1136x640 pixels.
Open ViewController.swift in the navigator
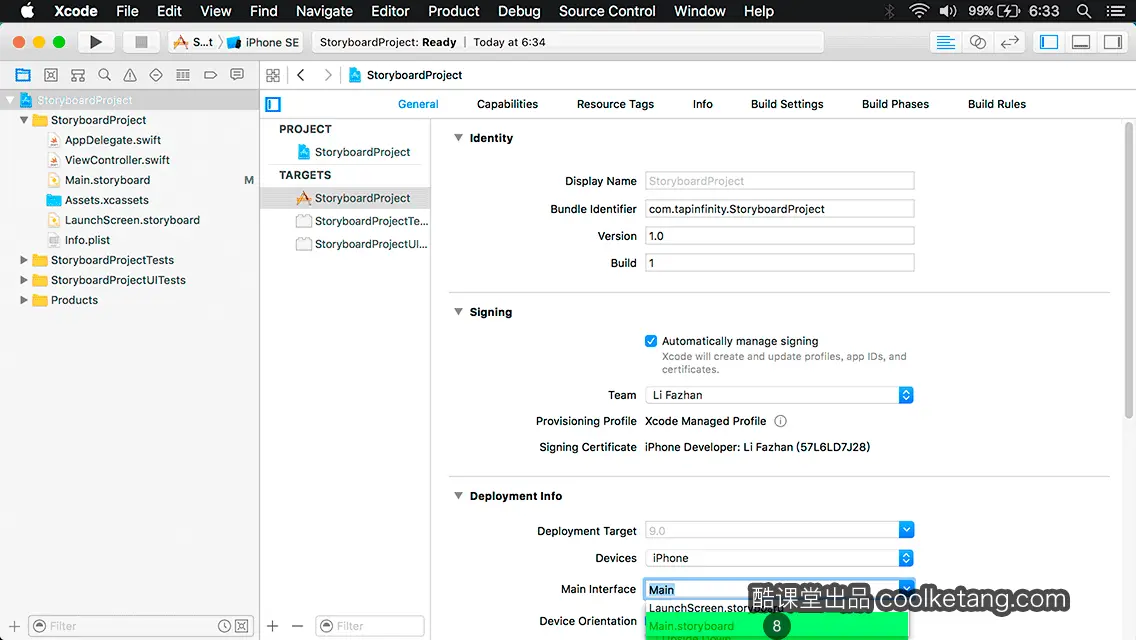coord(117,159)
